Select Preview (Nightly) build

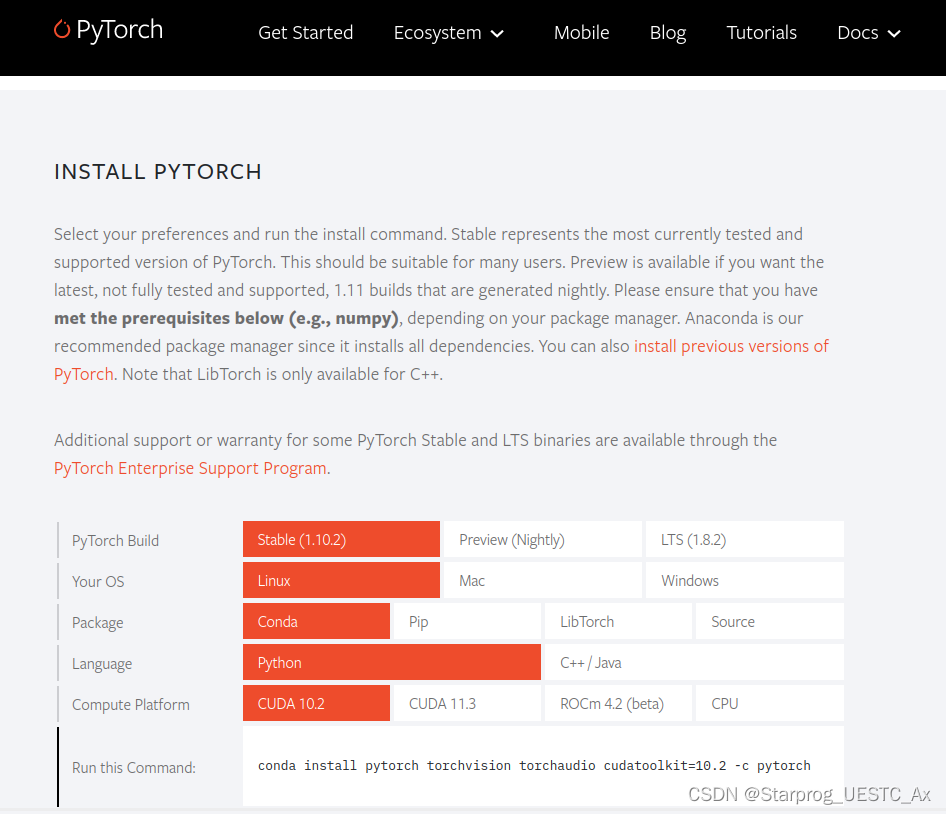point(542,539)
